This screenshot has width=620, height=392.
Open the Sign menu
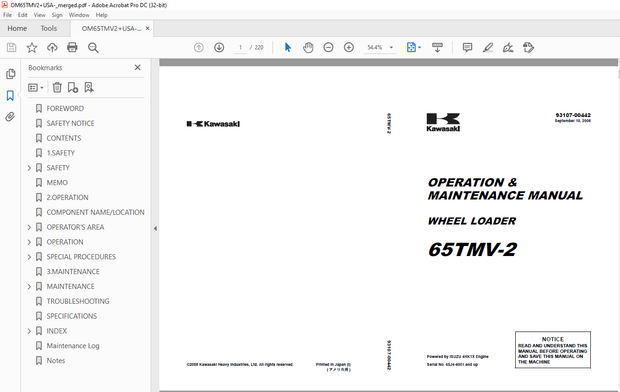[x=57, y=15]
